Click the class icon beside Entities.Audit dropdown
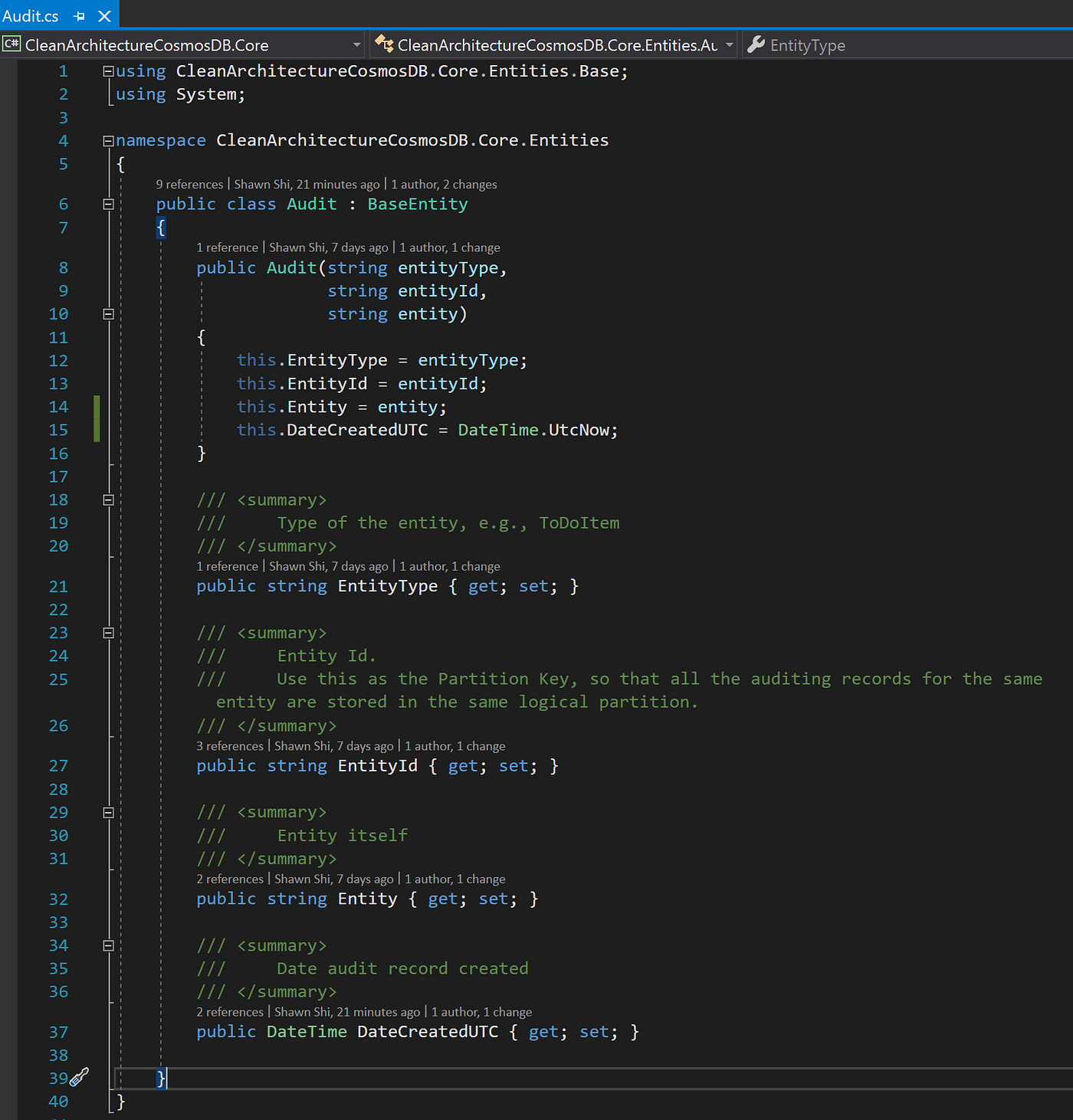Screen dimensions: 1073x1120 coord(384,44)
